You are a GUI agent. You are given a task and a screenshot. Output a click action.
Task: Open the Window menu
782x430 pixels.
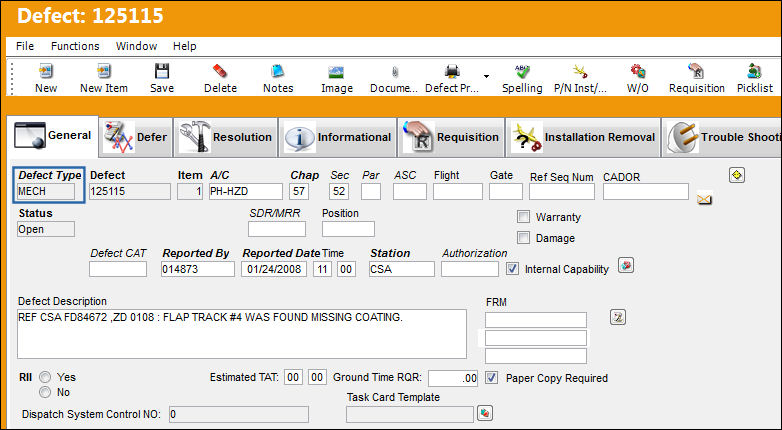[x=136, y=46]
